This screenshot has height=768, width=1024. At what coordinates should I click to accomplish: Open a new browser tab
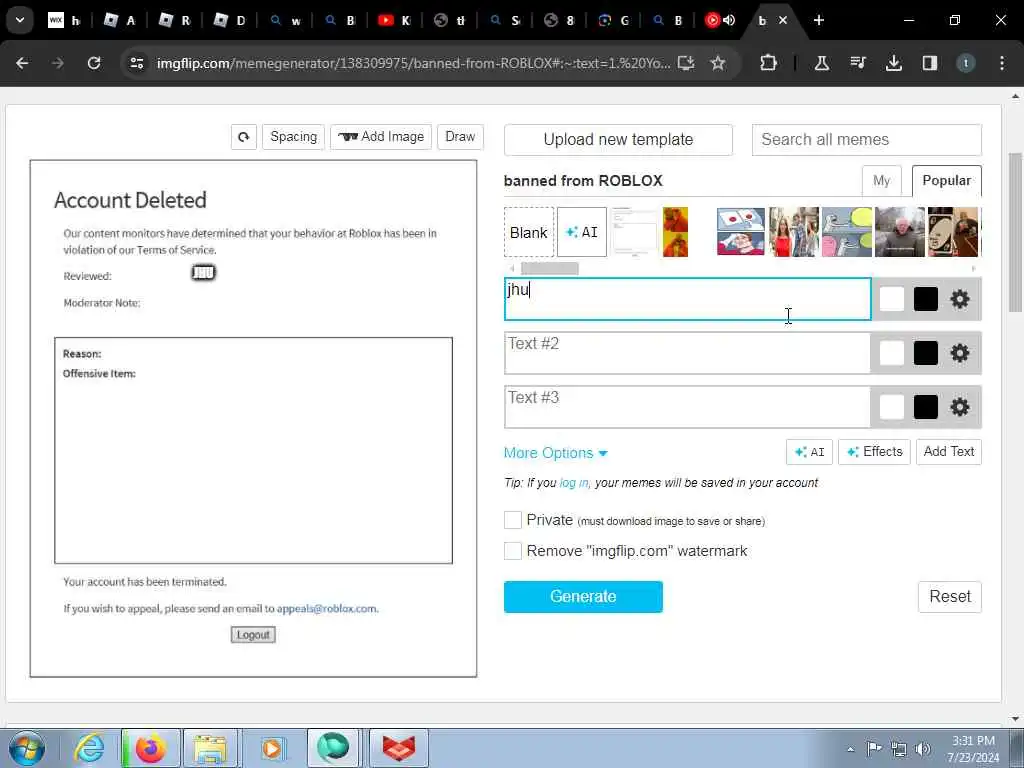[x=819, y=20]
